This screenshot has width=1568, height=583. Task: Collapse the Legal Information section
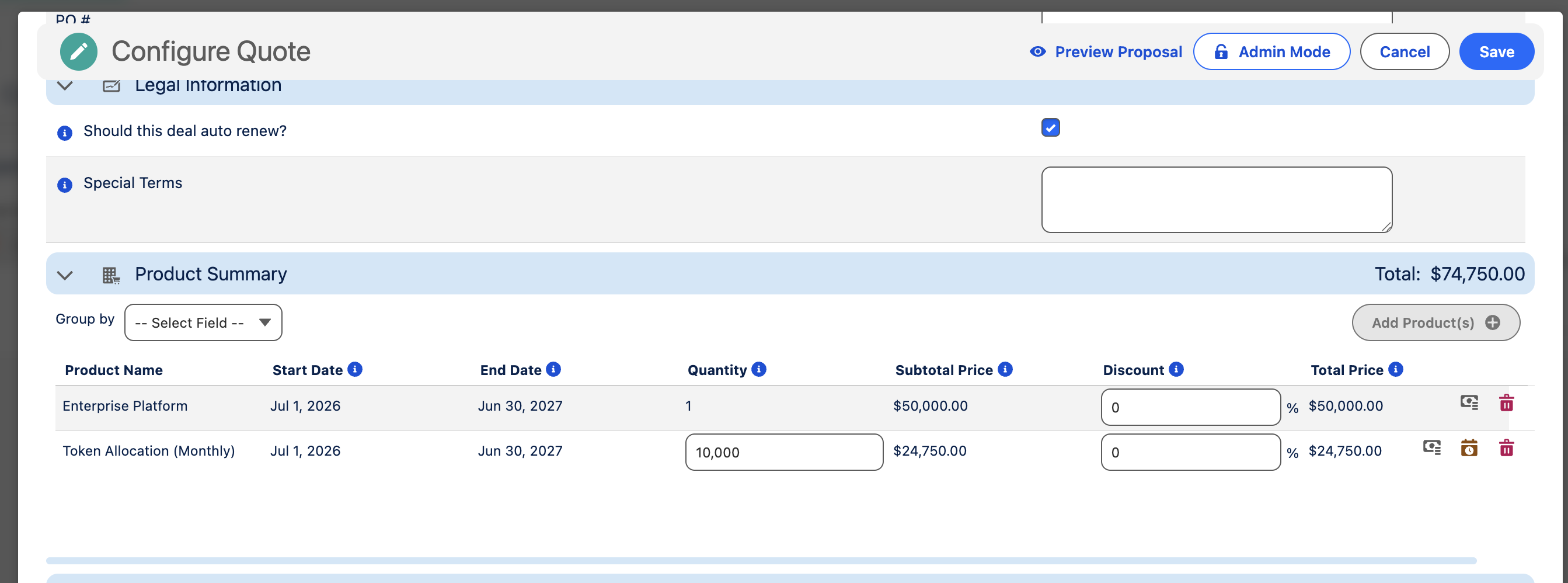pyautogui.click(x=65, y=86)
